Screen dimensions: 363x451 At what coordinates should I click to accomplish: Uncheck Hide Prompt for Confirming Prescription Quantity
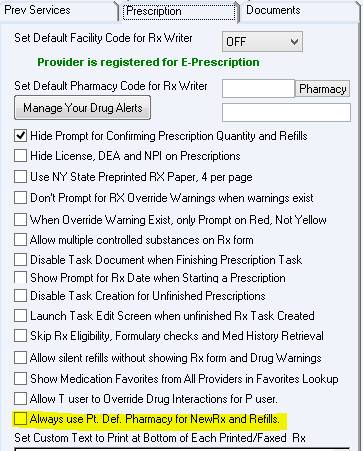pyautogui.click(x=20, y=136)
